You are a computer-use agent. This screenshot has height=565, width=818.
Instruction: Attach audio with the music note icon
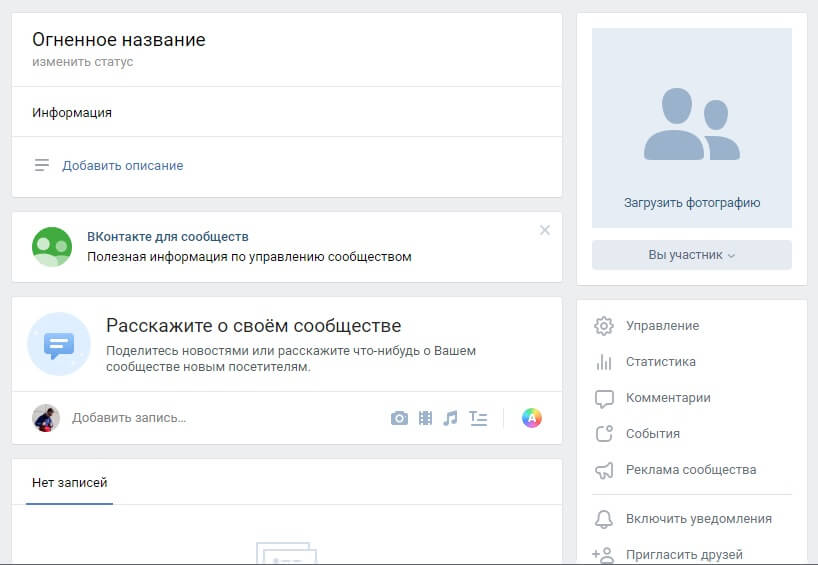coord(451,418)
